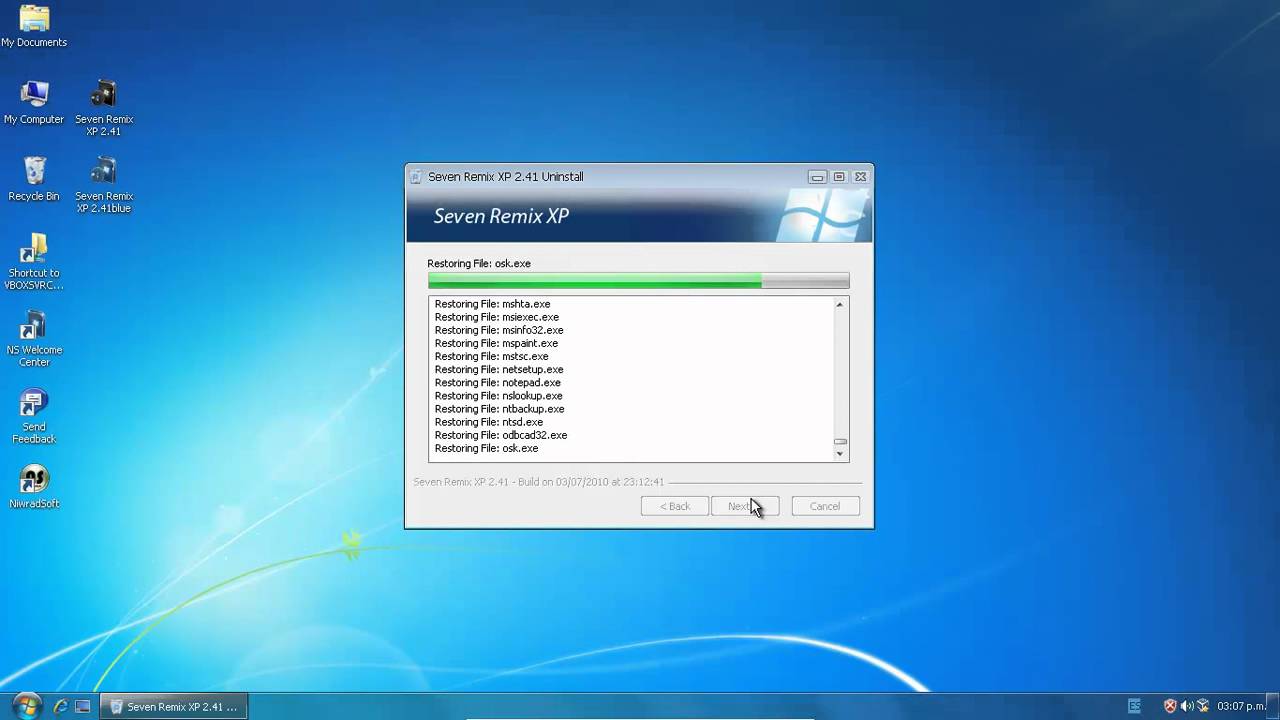The width and height of the screenshot is (1280, 720).
Task: Select Seven Remix XP 2.41blue desktop icon
Action: (x=104, y=185)
